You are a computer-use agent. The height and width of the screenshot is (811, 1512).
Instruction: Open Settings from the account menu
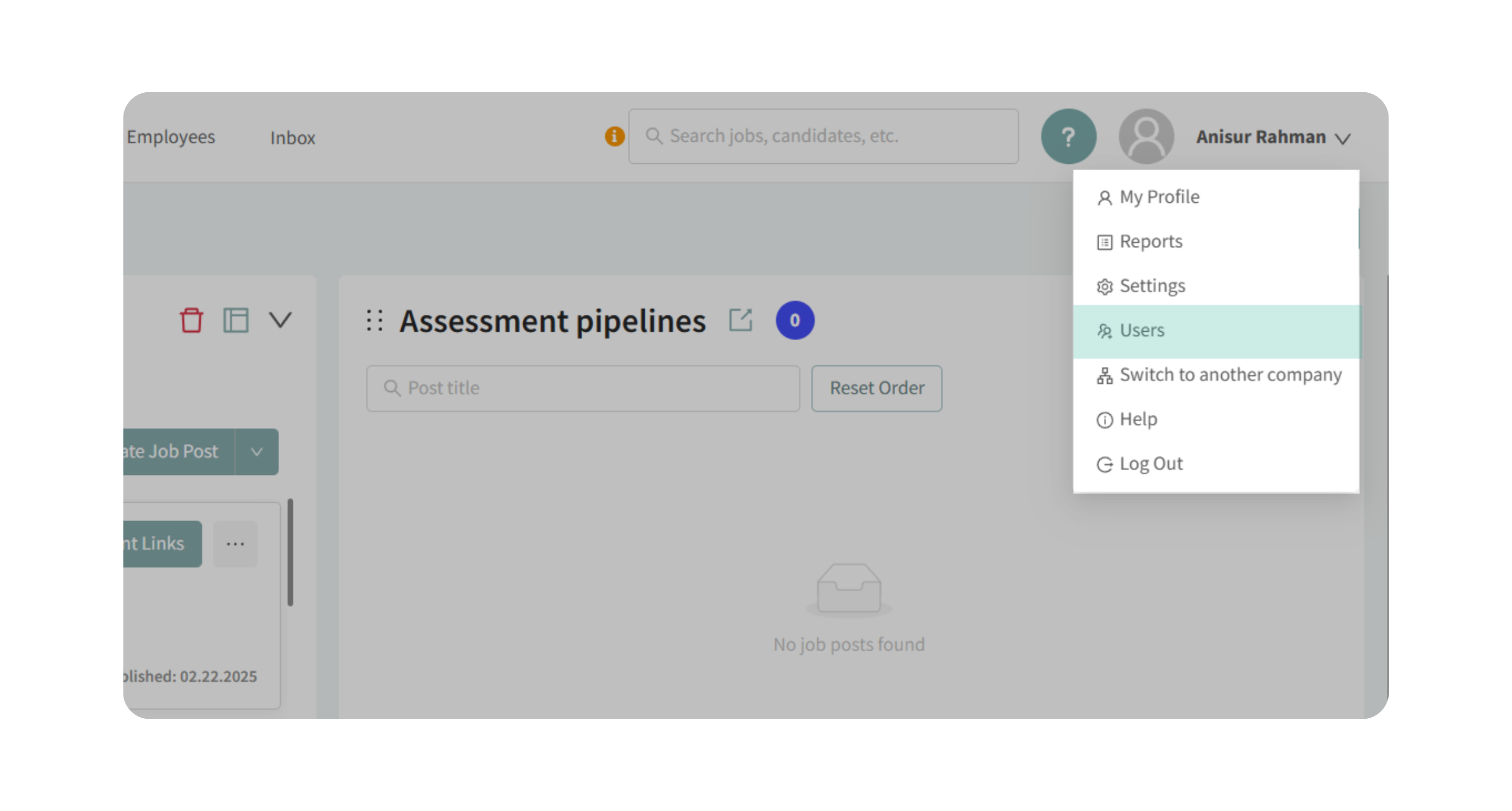1152,286
